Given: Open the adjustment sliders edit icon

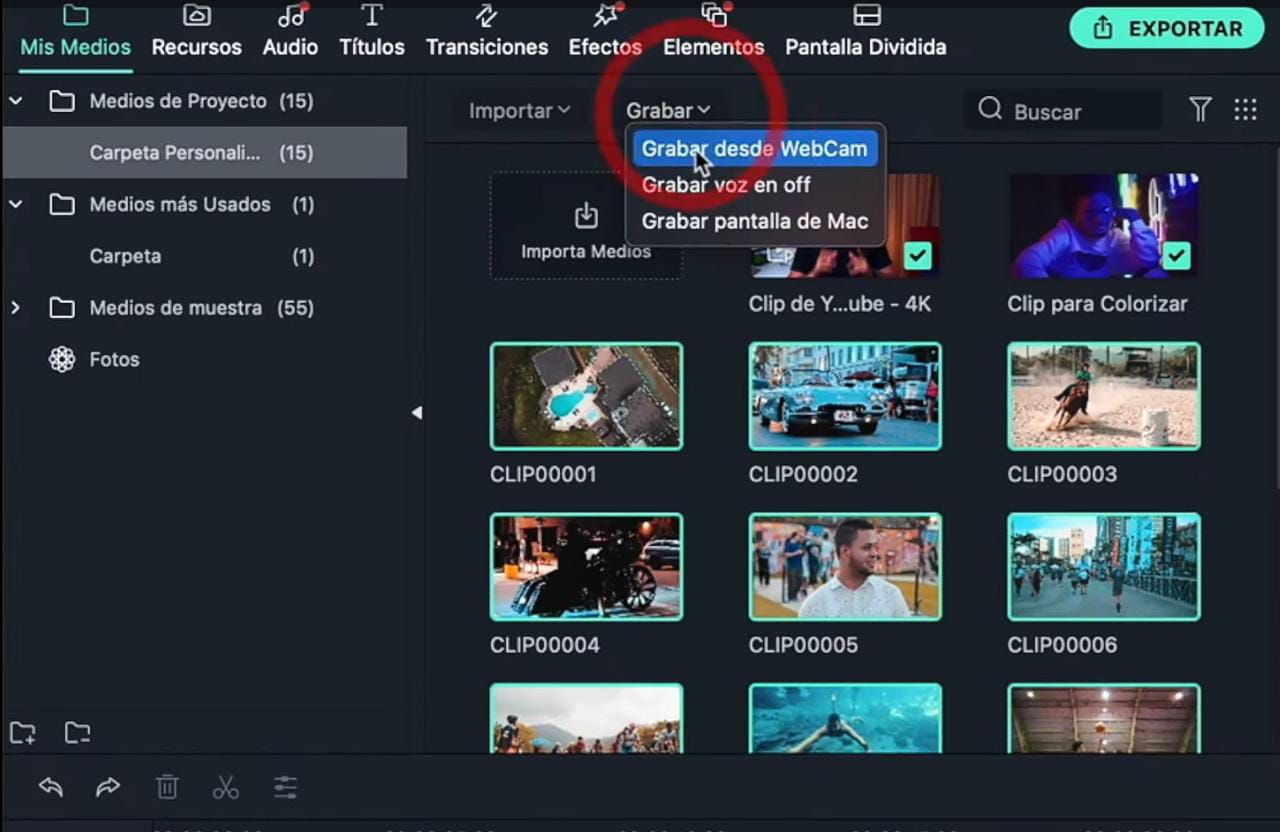Looking at the screenshot, I should [285, 787].
